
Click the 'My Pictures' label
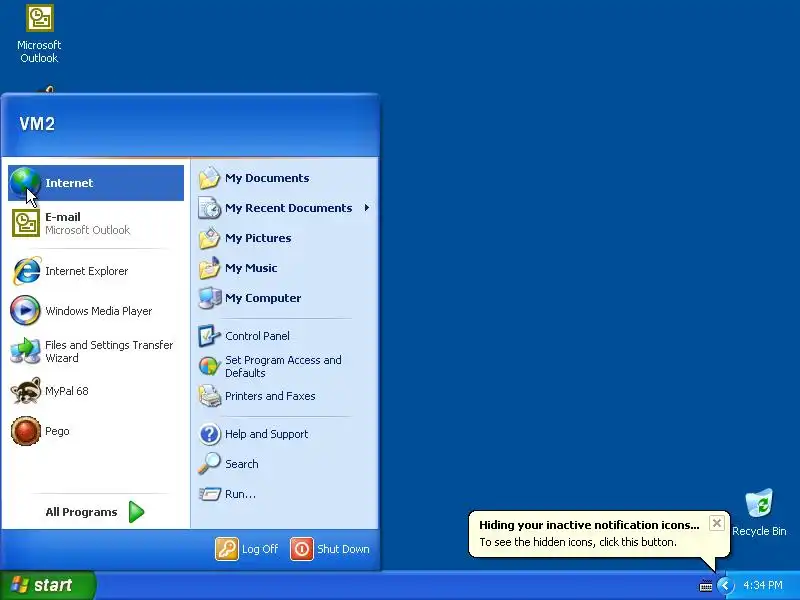258,238
